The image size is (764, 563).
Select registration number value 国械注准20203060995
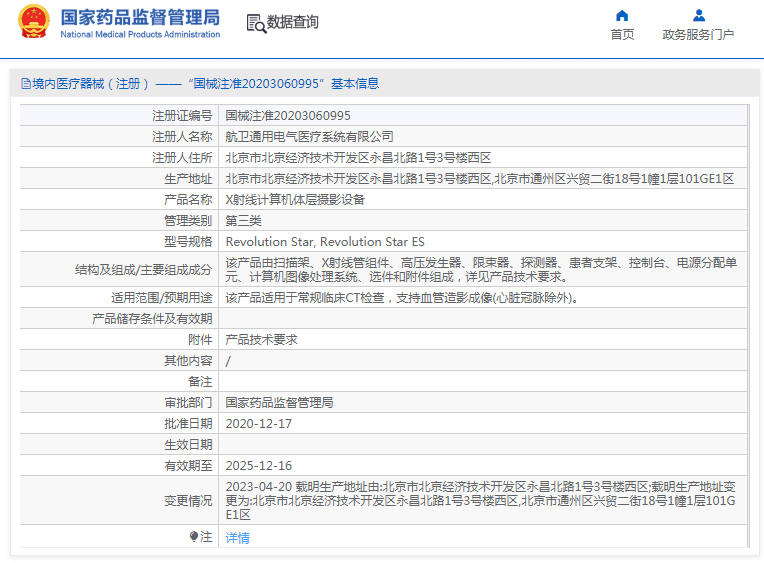288,116
